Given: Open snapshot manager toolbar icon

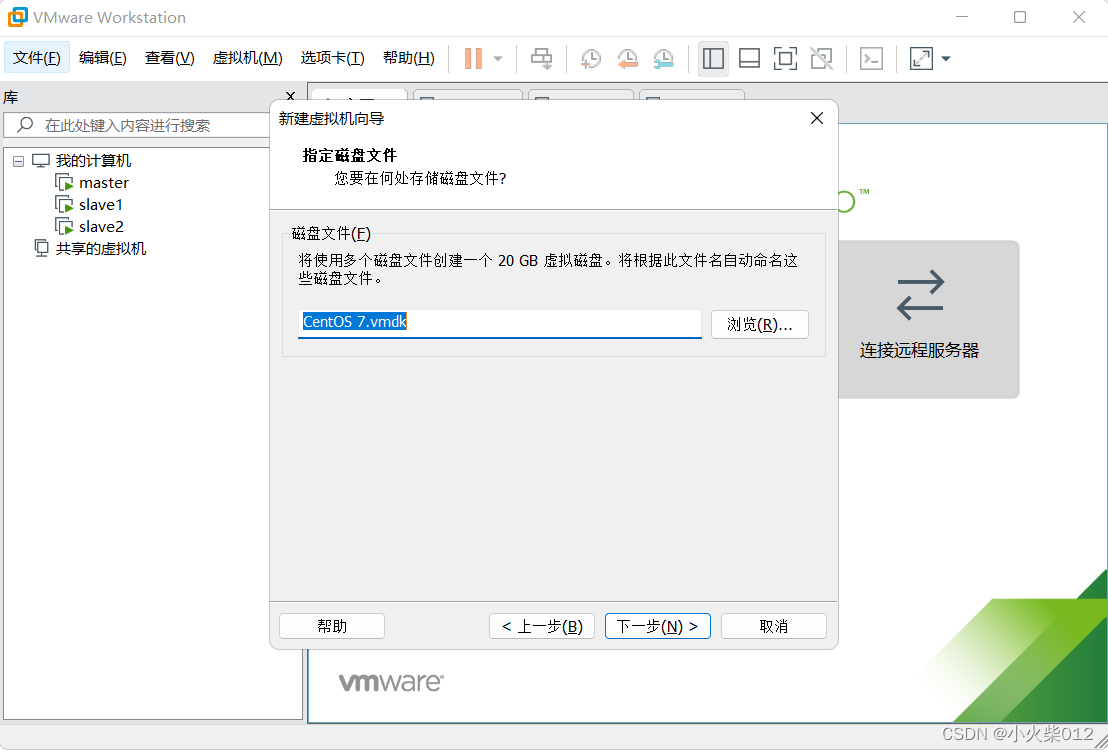Looking at the screenshot, I should click(664, 58).
